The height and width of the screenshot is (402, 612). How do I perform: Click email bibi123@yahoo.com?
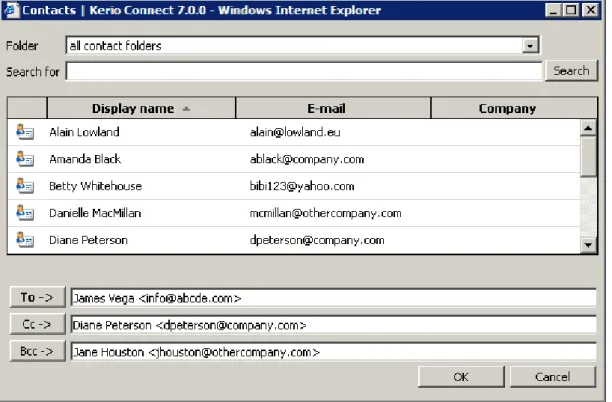click(x=302, y=186)
